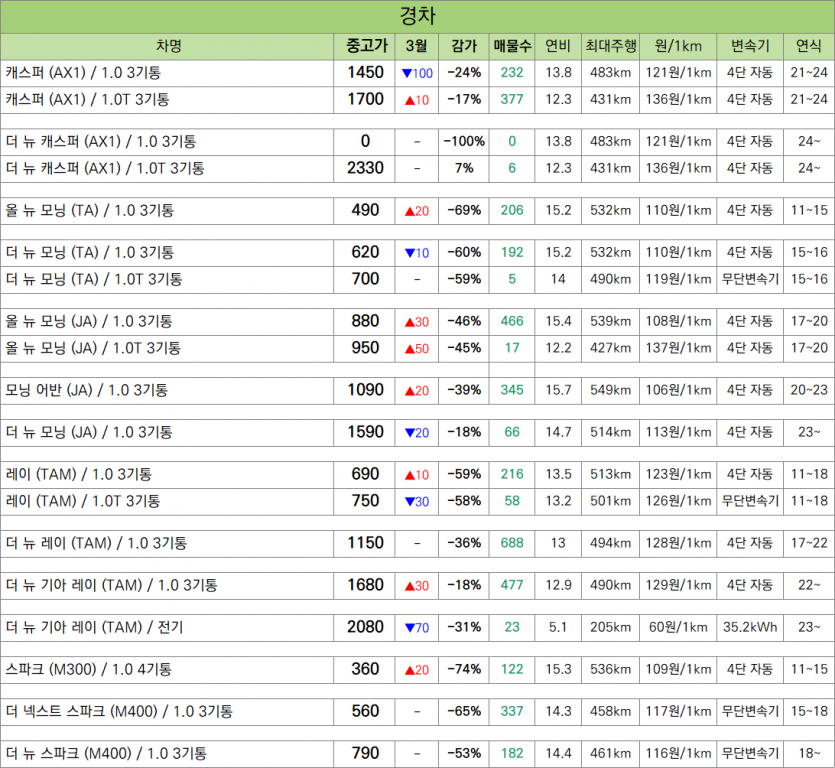The height and width of the screenshot is (768, 835).
Task: Click used price 1450 cell
Action: [x=365, y=72]
